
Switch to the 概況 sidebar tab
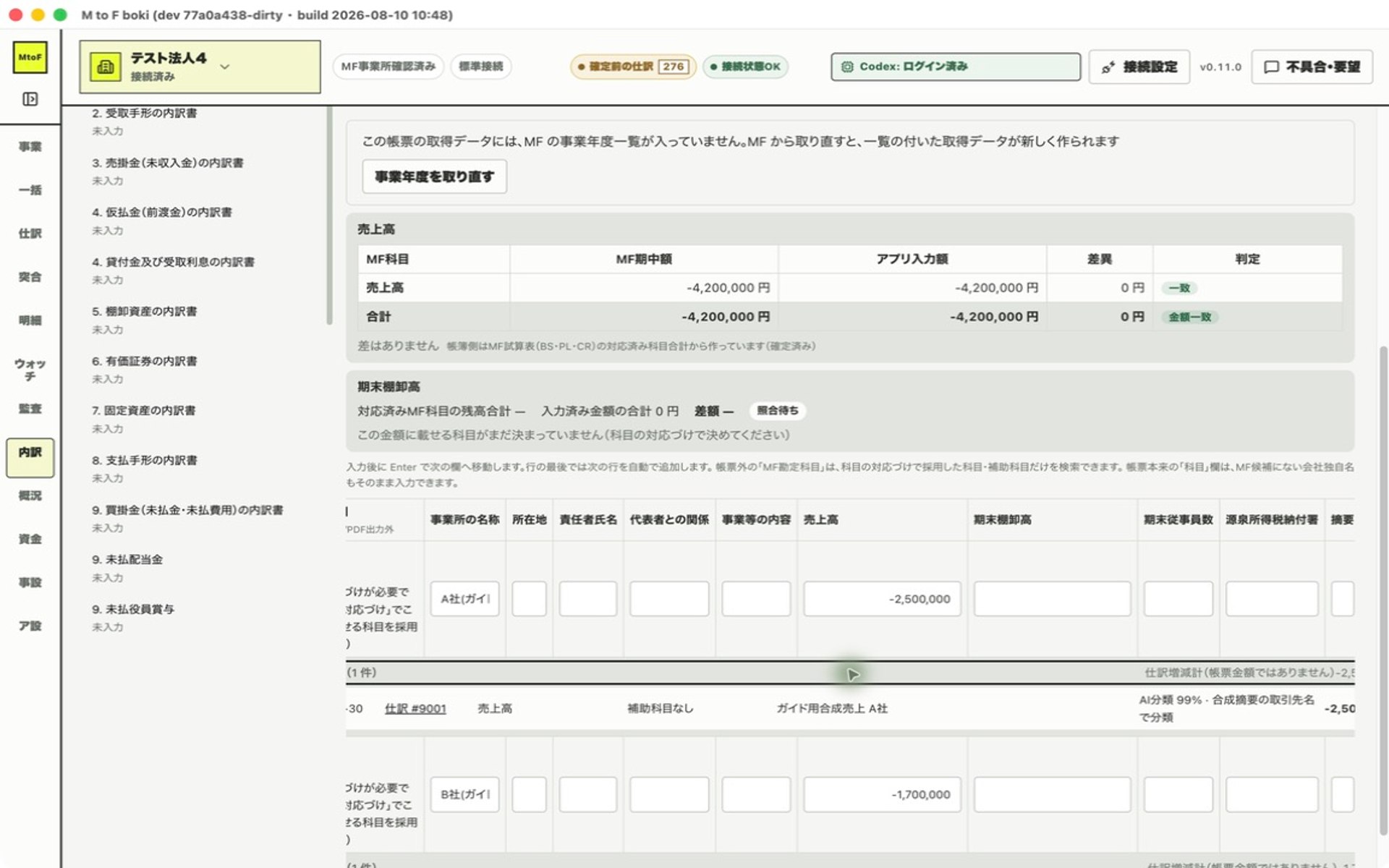click(30, 495)
